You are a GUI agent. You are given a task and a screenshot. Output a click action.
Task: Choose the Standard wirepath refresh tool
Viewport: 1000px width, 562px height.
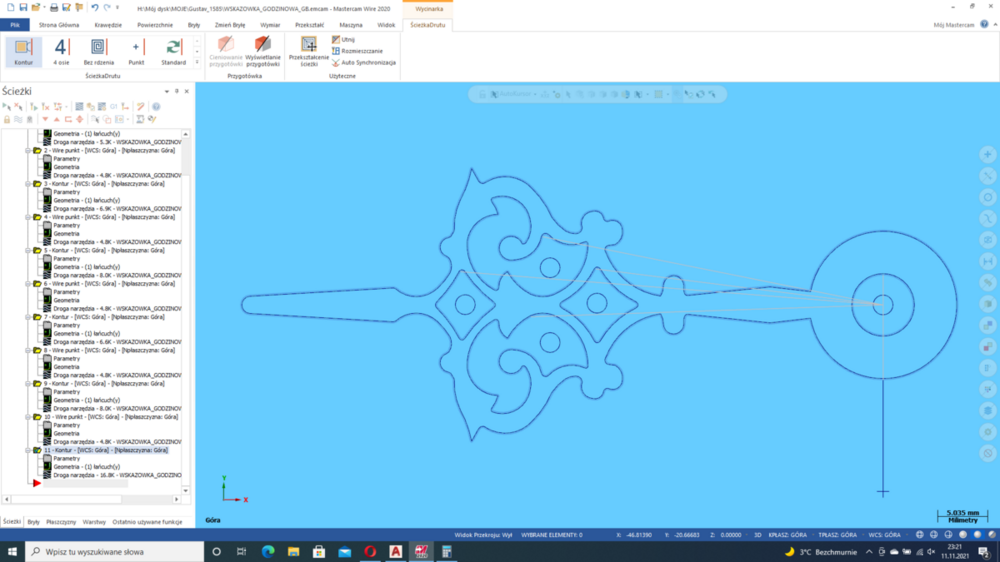point(173,52)
